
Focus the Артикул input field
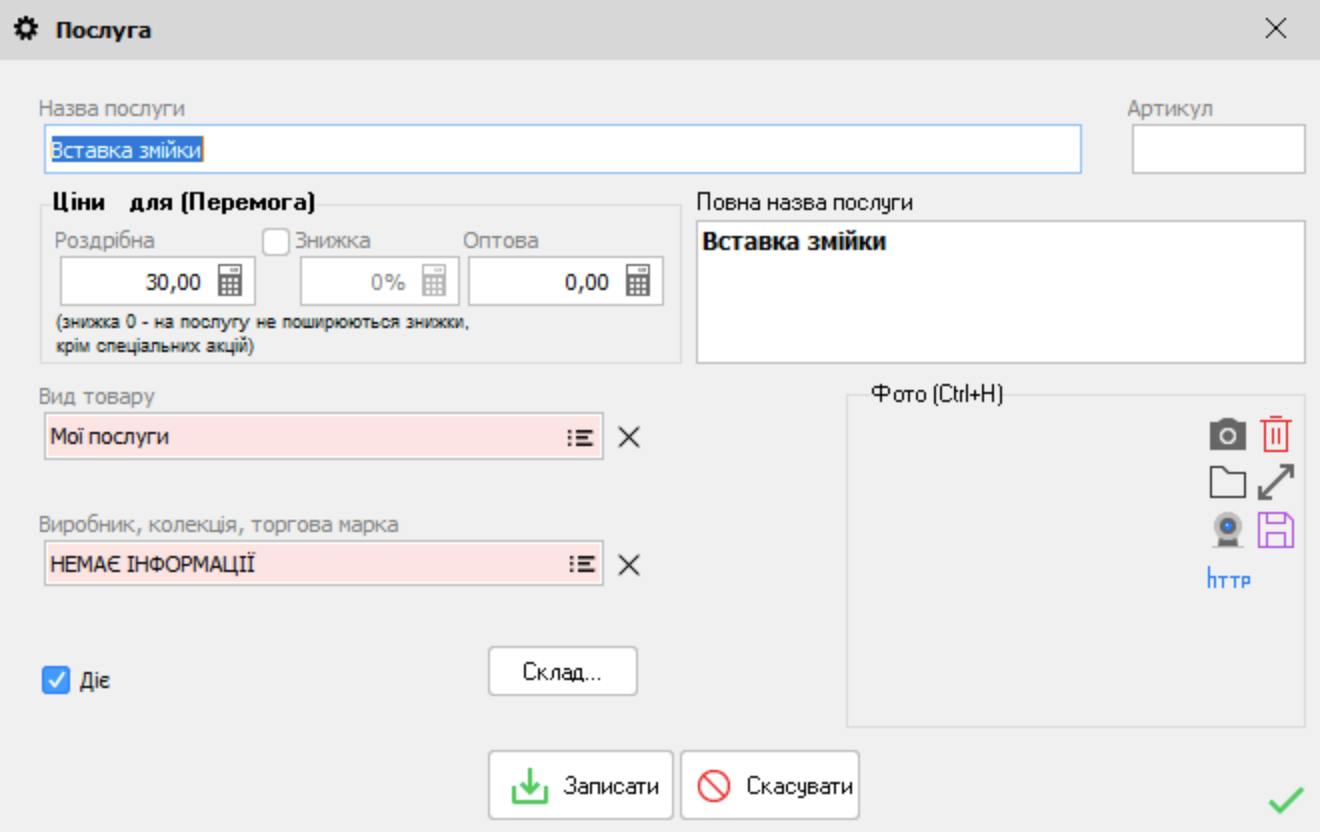click(x=1218, y=149)
